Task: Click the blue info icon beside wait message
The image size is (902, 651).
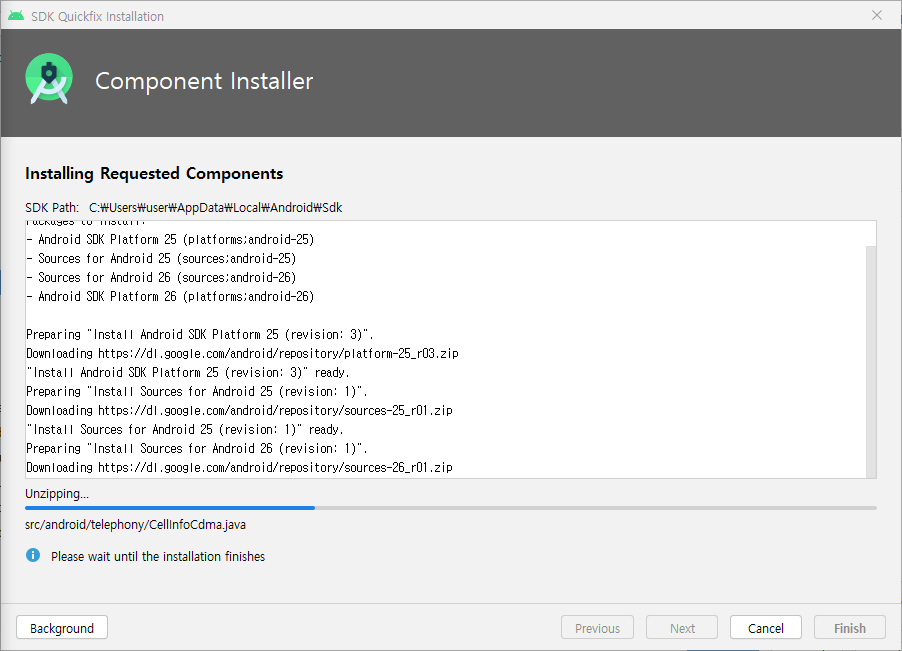Action: pos(33,555)
